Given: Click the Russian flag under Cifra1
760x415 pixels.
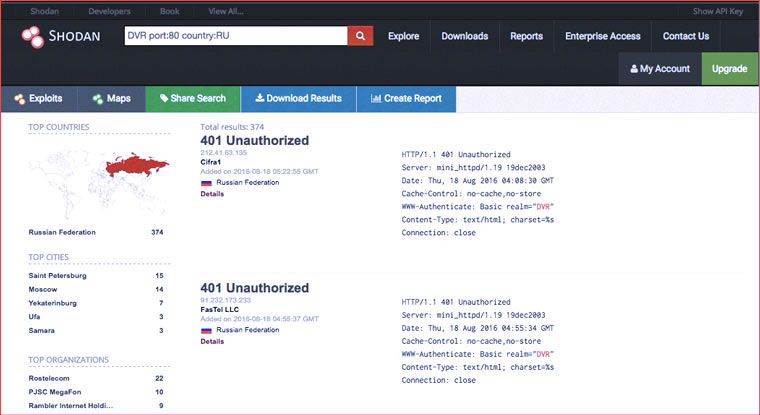Looking at the screenshot, I should coord(206,183).
